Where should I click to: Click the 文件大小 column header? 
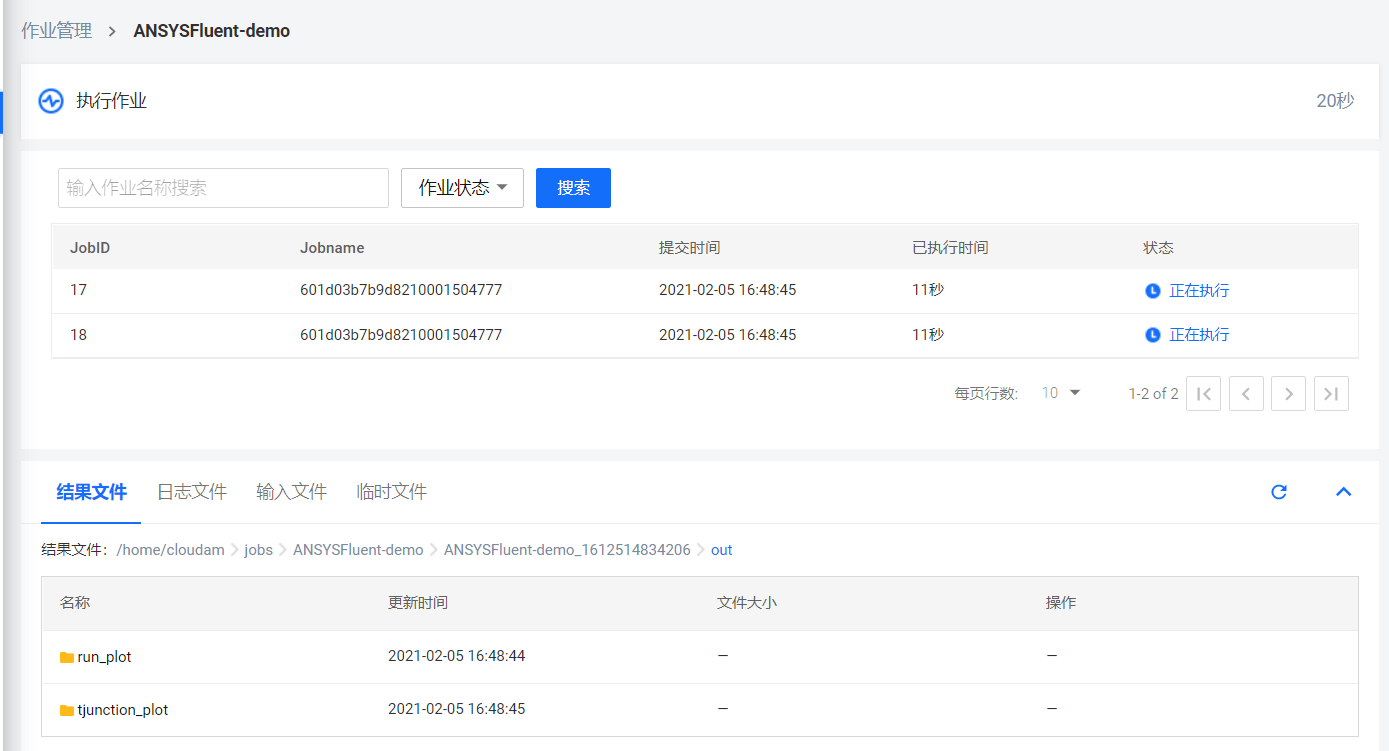pyautogui.click(x=747, y=603)
